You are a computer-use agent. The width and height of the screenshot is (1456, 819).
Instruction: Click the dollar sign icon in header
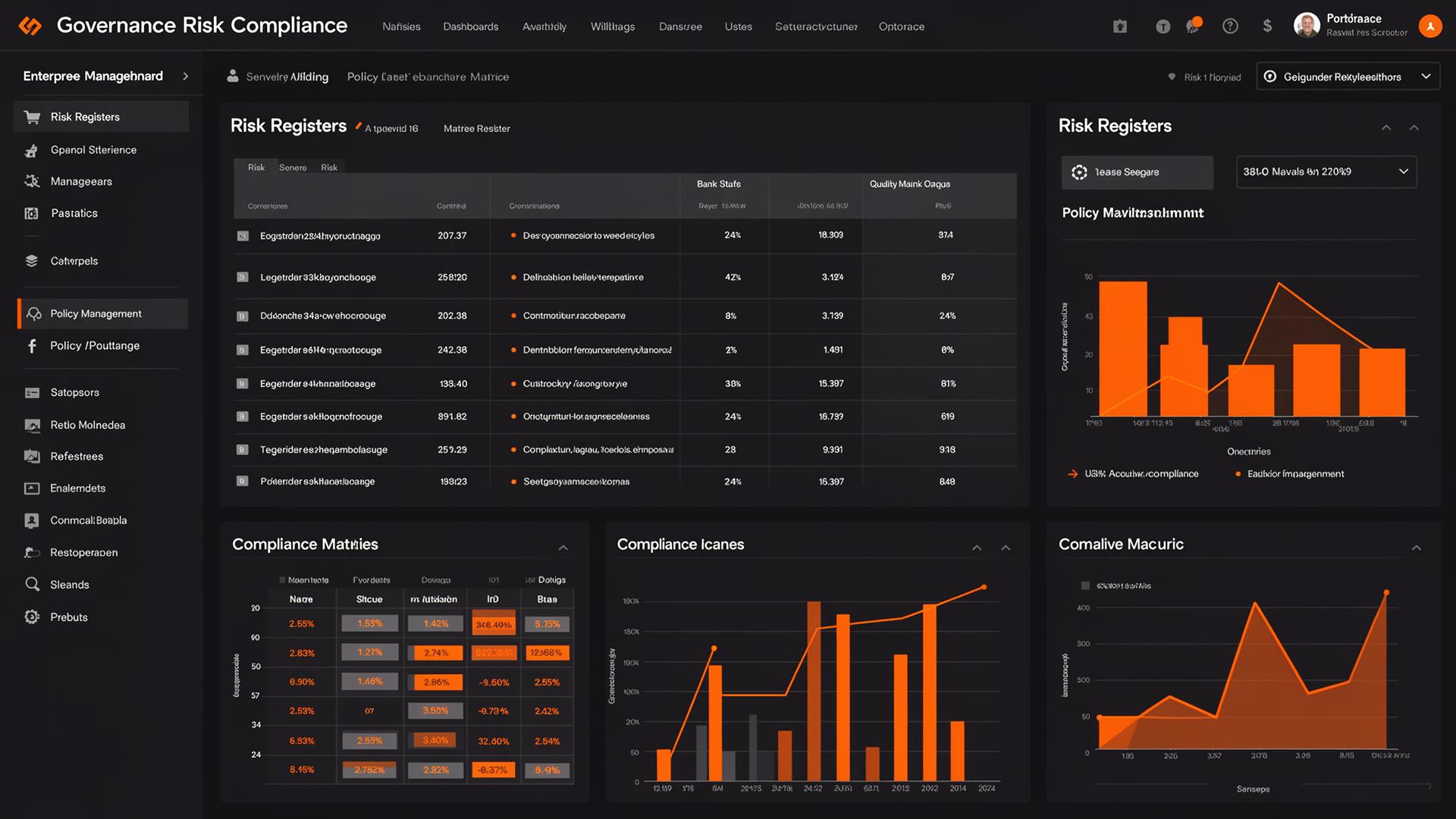pos(1267,27)
